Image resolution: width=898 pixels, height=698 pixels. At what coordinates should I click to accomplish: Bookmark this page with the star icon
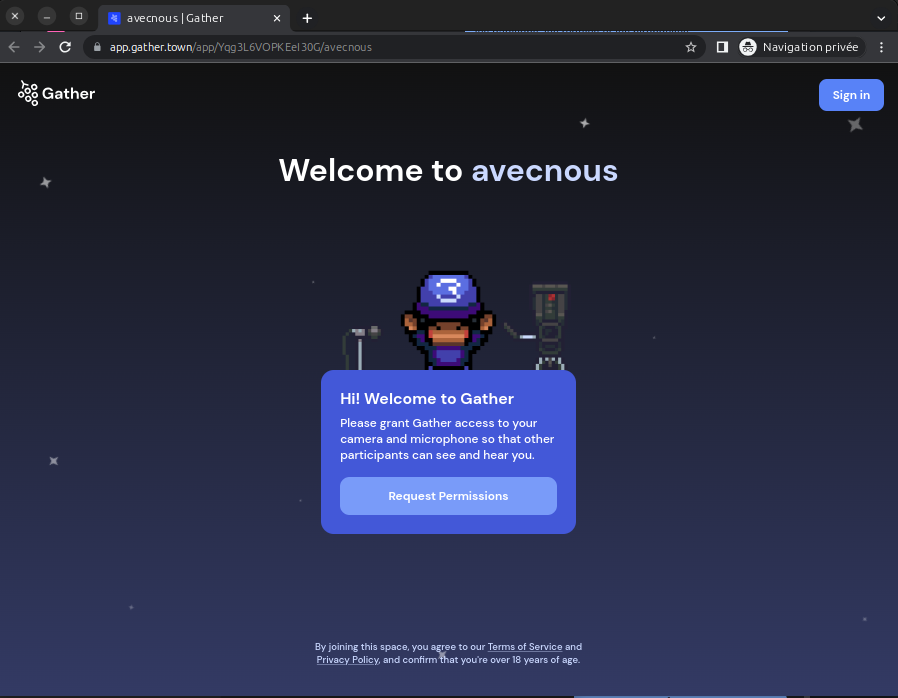pos(690,47)
